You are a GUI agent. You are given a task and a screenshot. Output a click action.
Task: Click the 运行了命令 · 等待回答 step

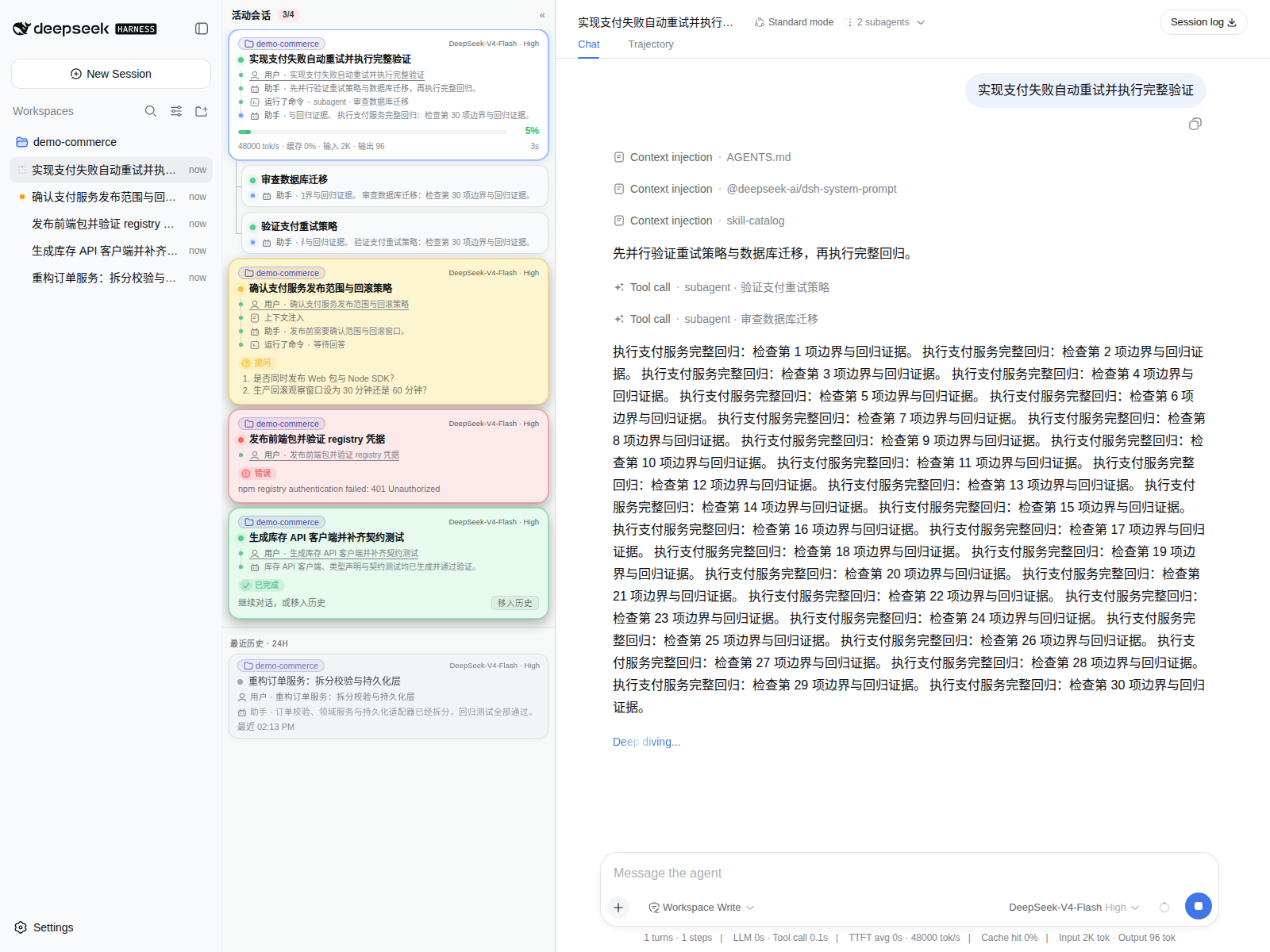pyautogui.click(x=298, y=344)
